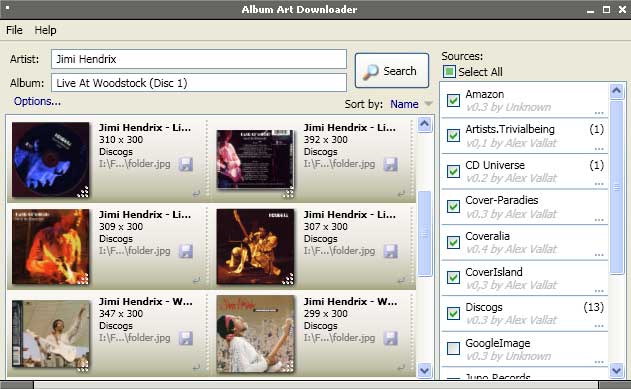
Task: Uncheck the Amazon source checkbox
Action: pos(454,100)
